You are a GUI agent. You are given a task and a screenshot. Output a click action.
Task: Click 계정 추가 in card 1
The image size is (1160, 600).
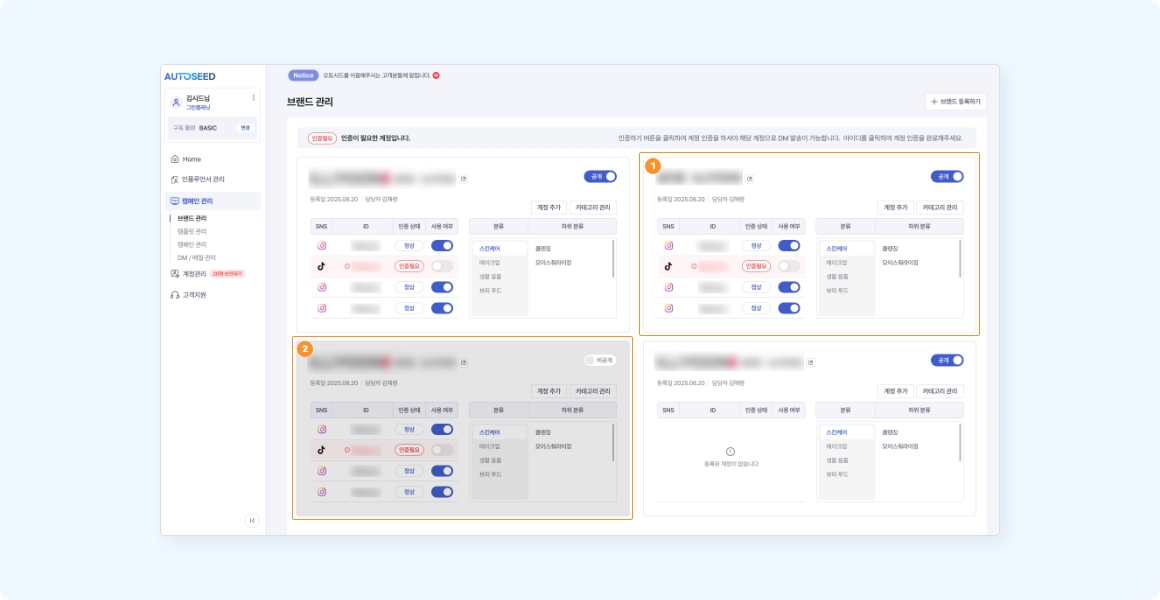(895, 207)
